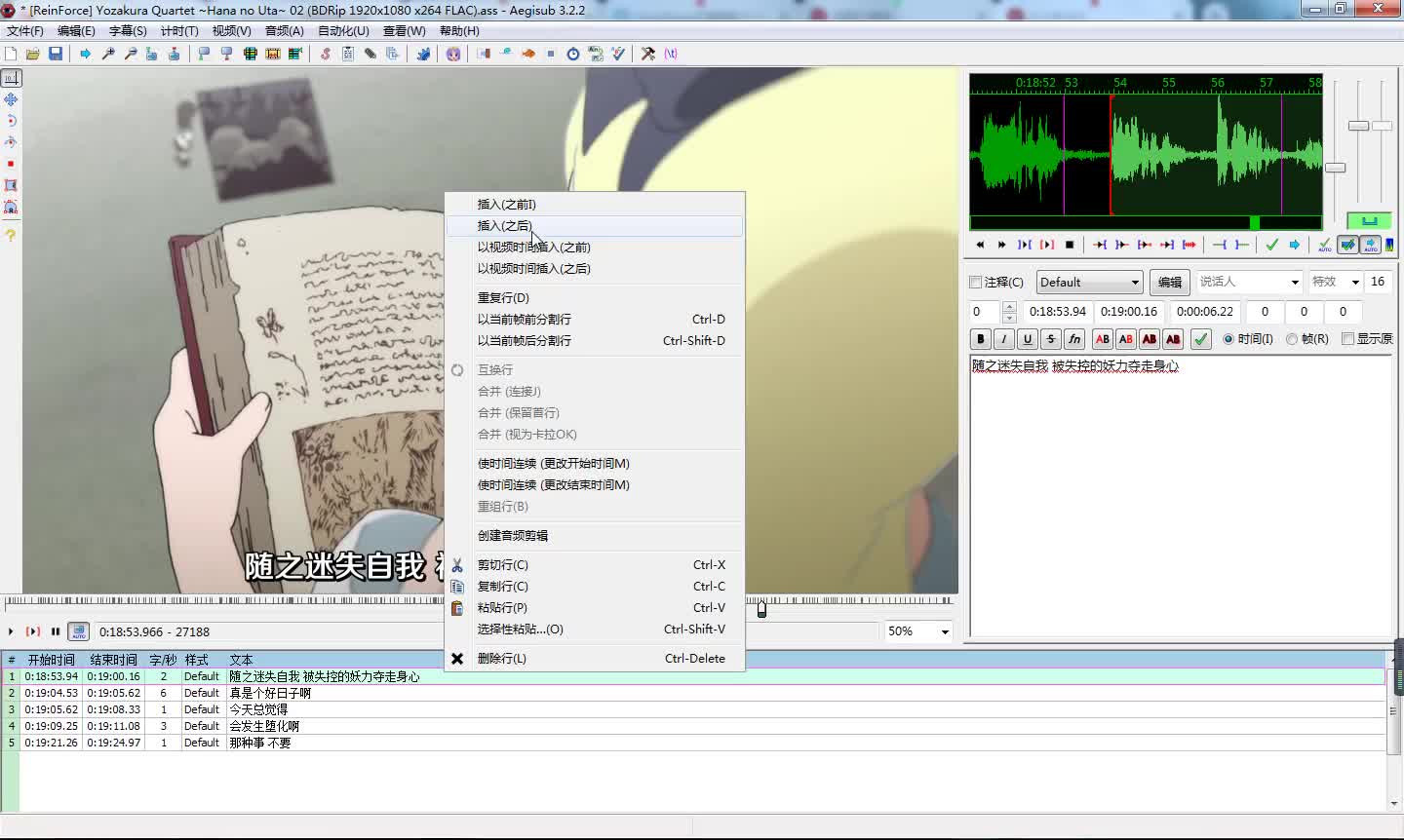Select subtitle row 真是个好日子啊
This screenshot has width=1404, height=840.
tap(694, 693)
